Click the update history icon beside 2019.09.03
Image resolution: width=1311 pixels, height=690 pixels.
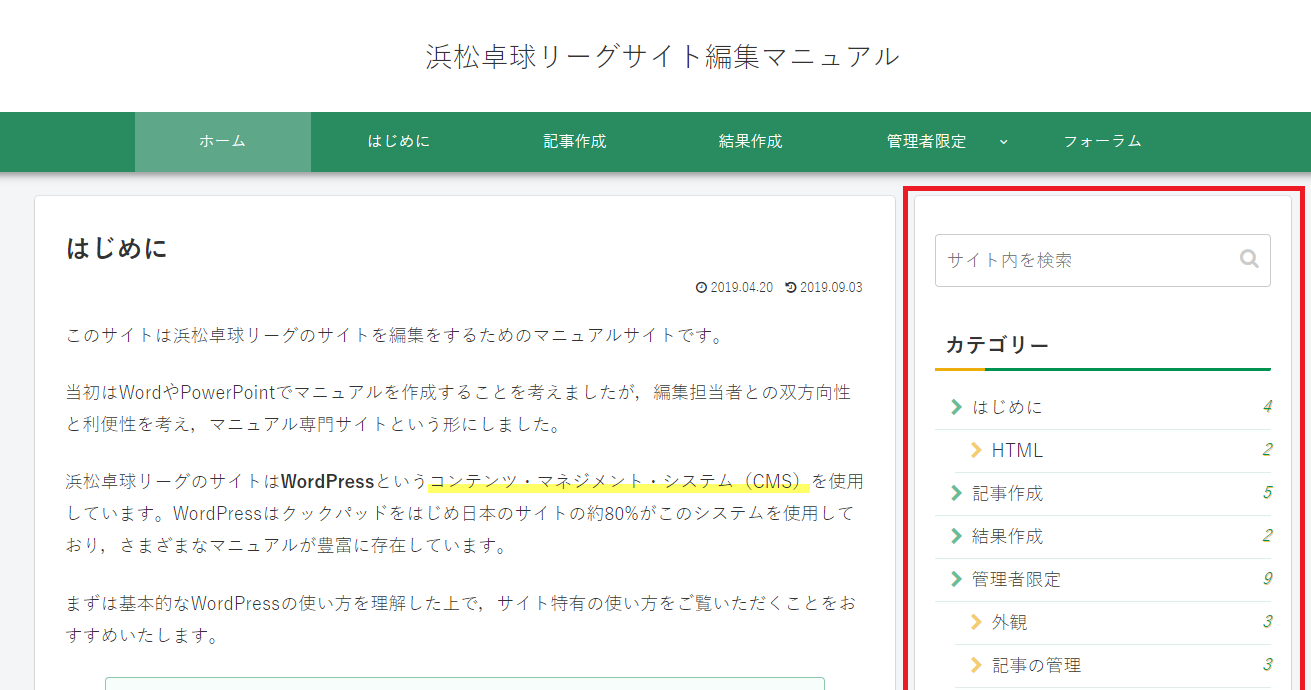tap(791, 288)
